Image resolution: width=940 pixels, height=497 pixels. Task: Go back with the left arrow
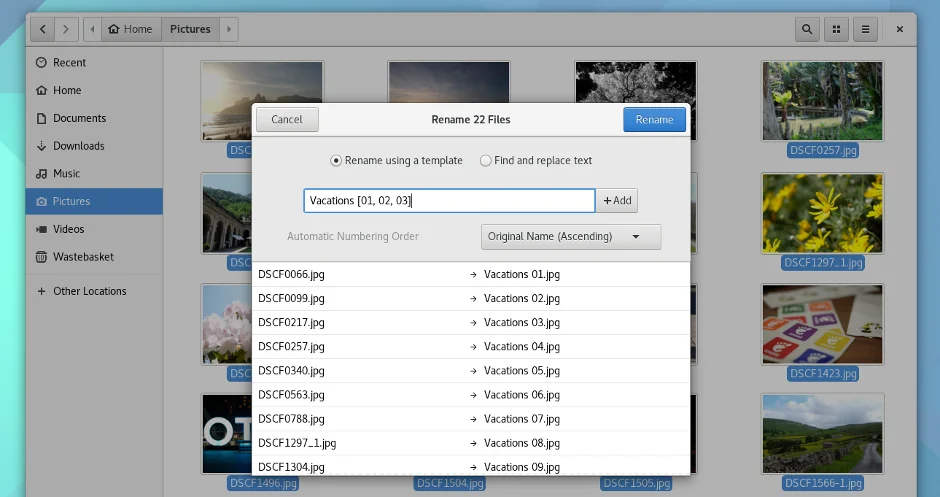pos(41,29)
